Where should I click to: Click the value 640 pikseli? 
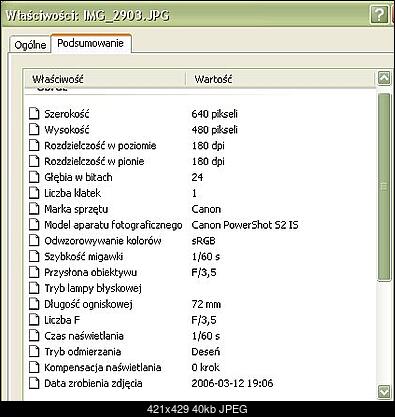214,114
